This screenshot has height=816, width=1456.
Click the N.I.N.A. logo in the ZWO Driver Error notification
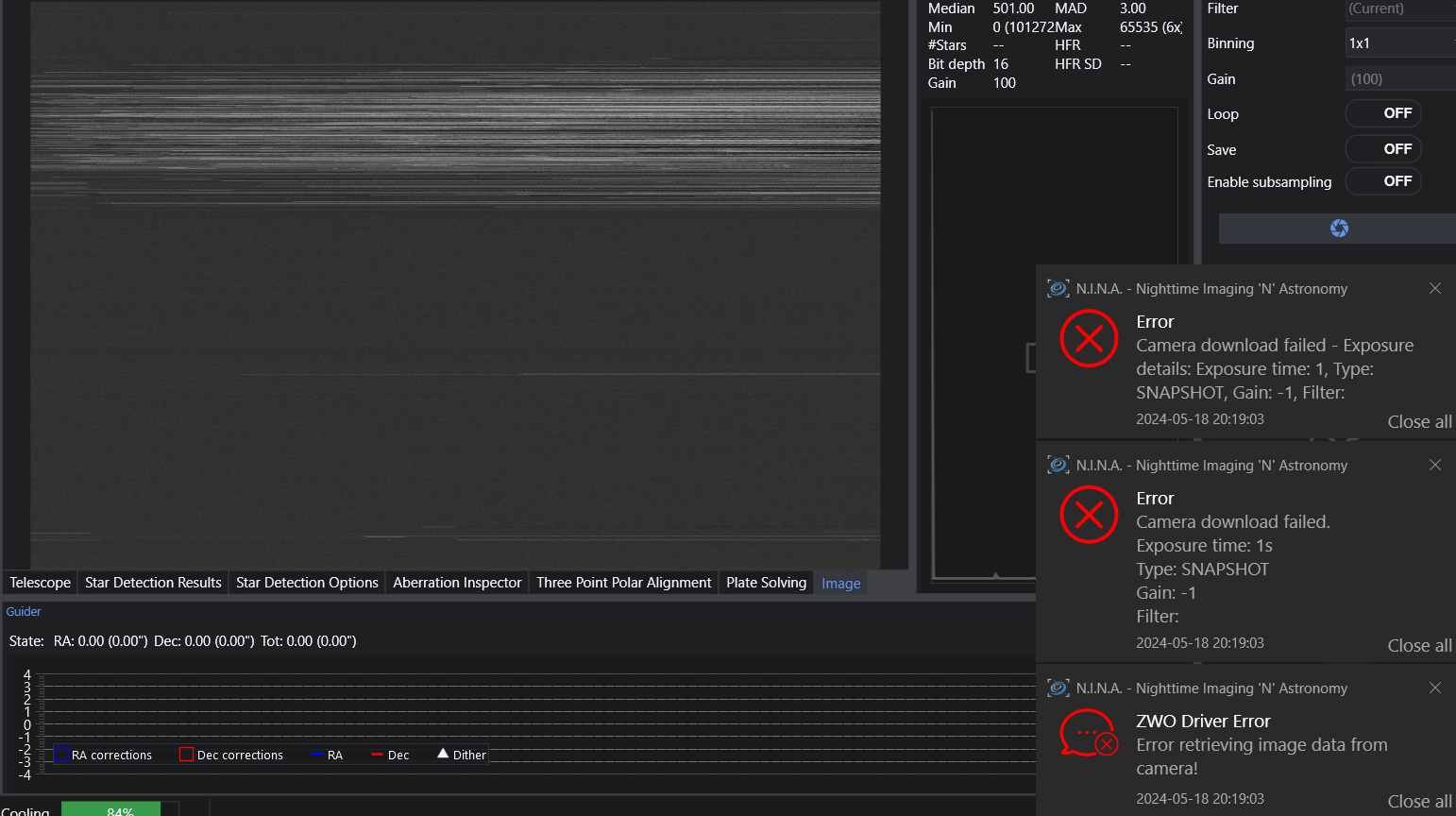pyautogui.click(x=1058, y=688)
